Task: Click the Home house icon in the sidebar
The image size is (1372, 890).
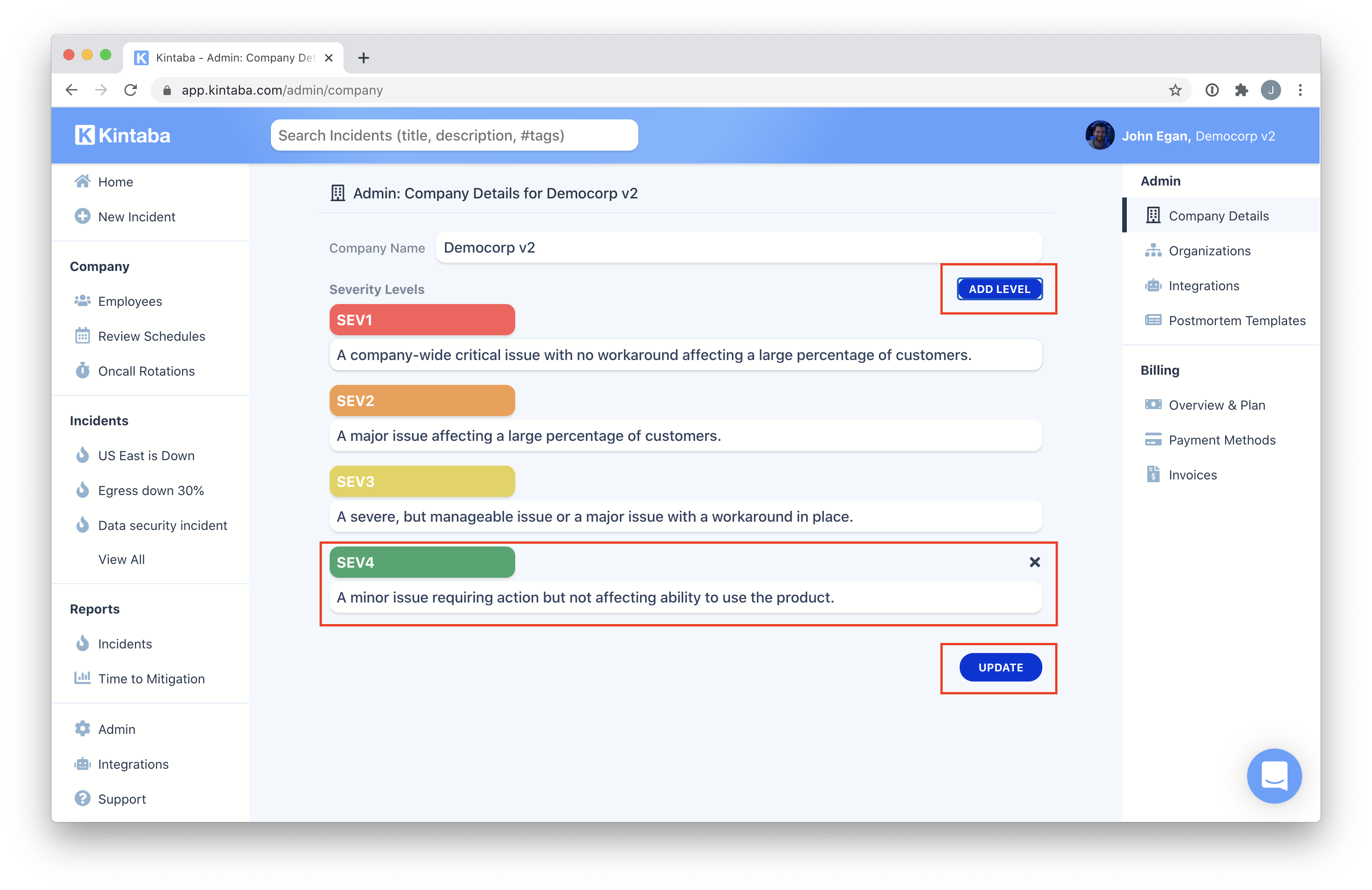Action: (83, 181)
